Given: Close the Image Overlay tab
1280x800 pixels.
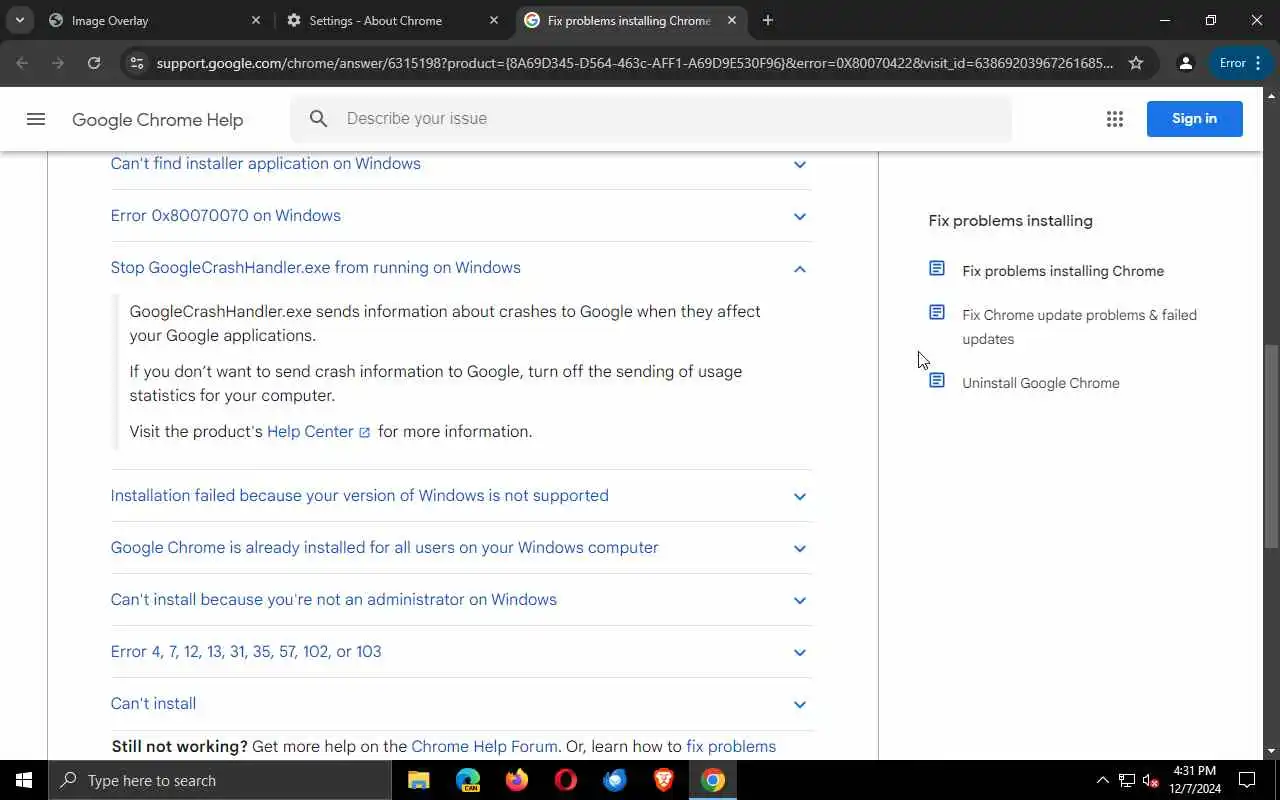Looking at the screenshot, I should 255,20.
